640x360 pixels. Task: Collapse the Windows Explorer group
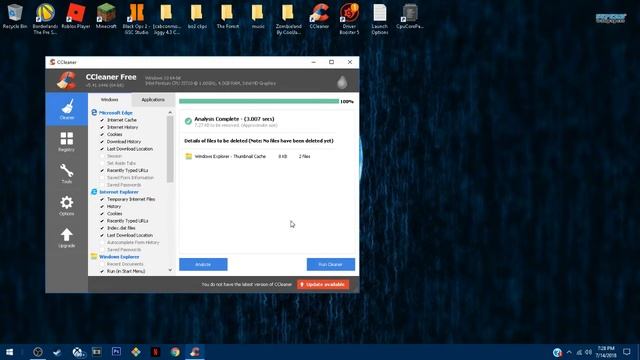119,257
